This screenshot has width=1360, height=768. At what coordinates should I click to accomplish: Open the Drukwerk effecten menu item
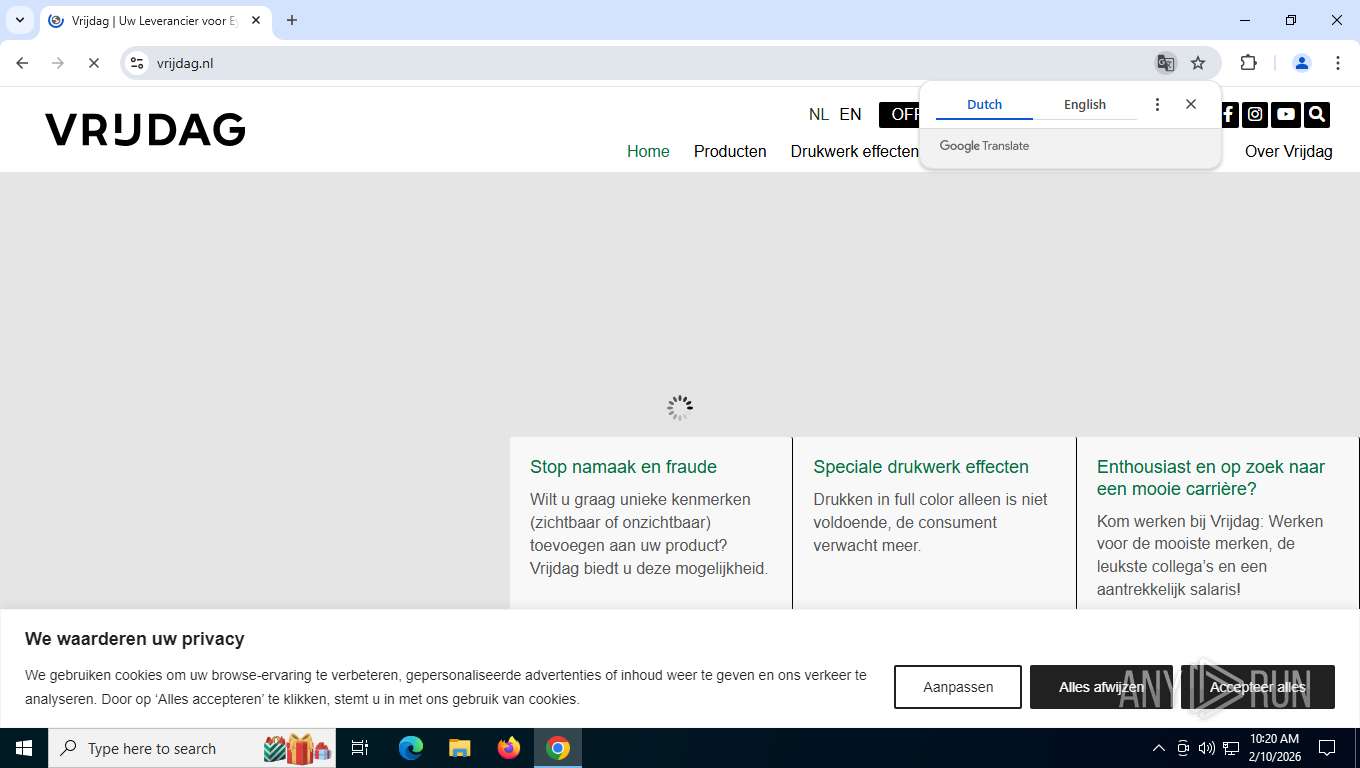click(x=854, y=151)
